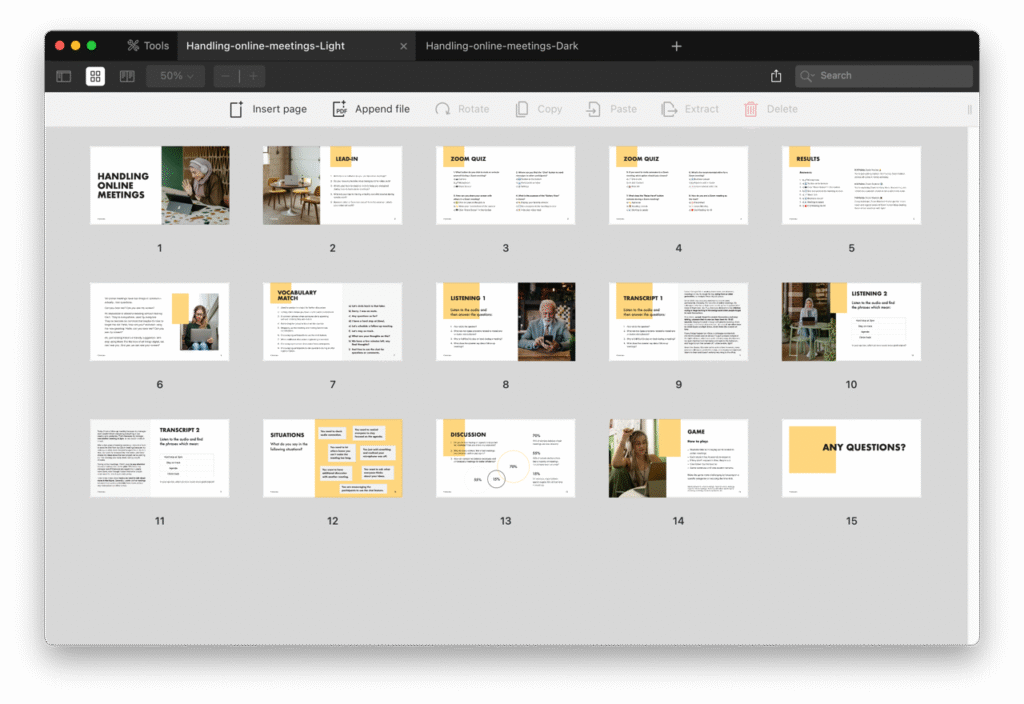
Task: Show the sidebar panel view
Action: 63,76
